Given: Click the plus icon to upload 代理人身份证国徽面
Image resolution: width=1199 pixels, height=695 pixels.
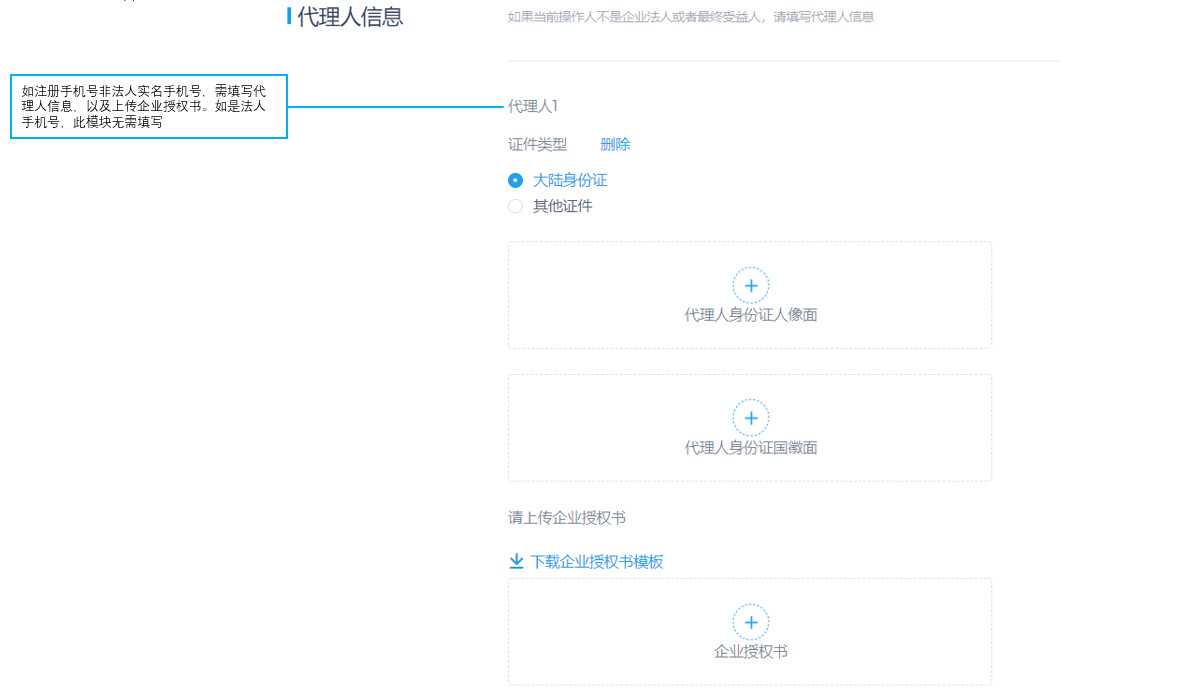Looking at the screenshot, I should click(750, 418).
